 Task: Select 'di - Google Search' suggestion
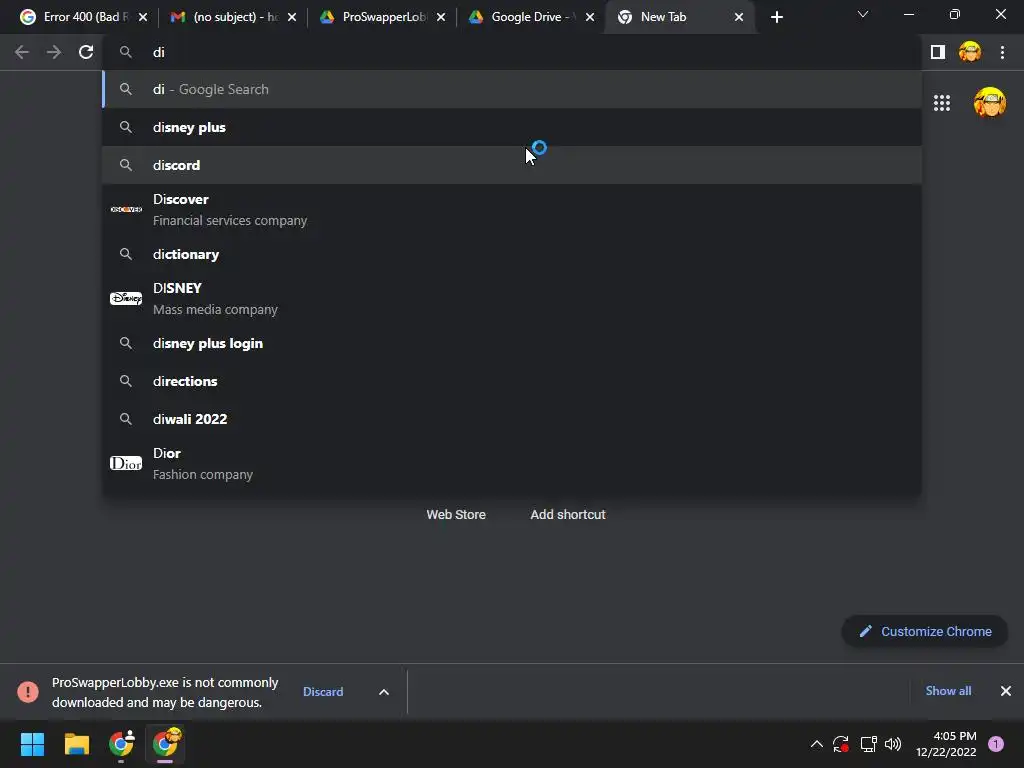[x=511, y=89]
